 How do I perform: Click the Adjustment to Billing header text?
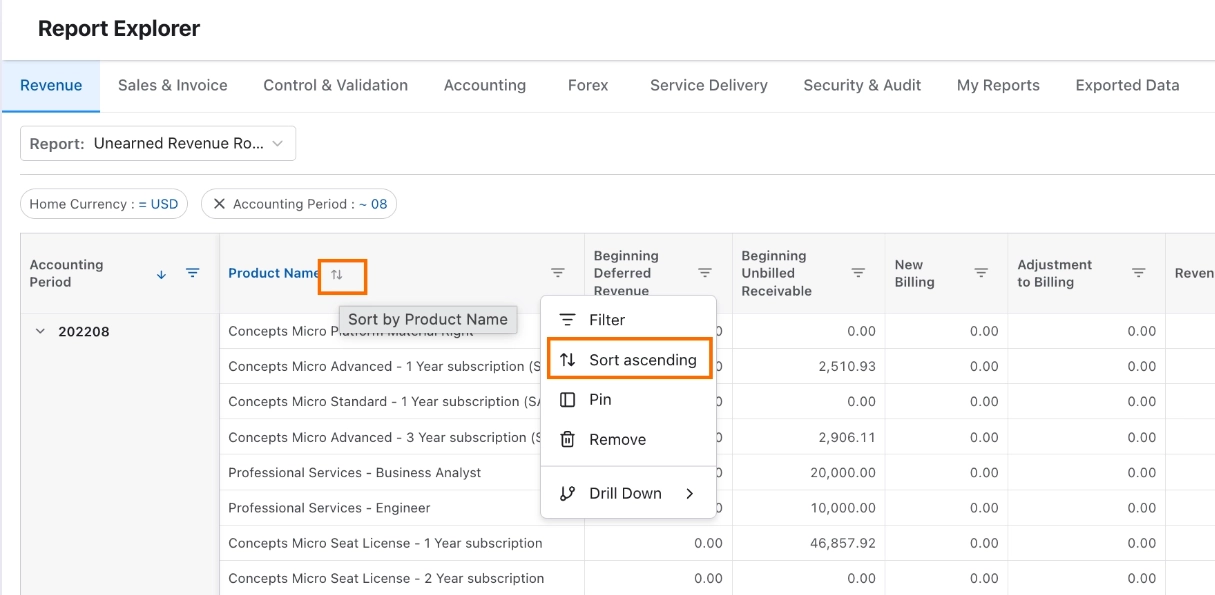[1055, 273]
